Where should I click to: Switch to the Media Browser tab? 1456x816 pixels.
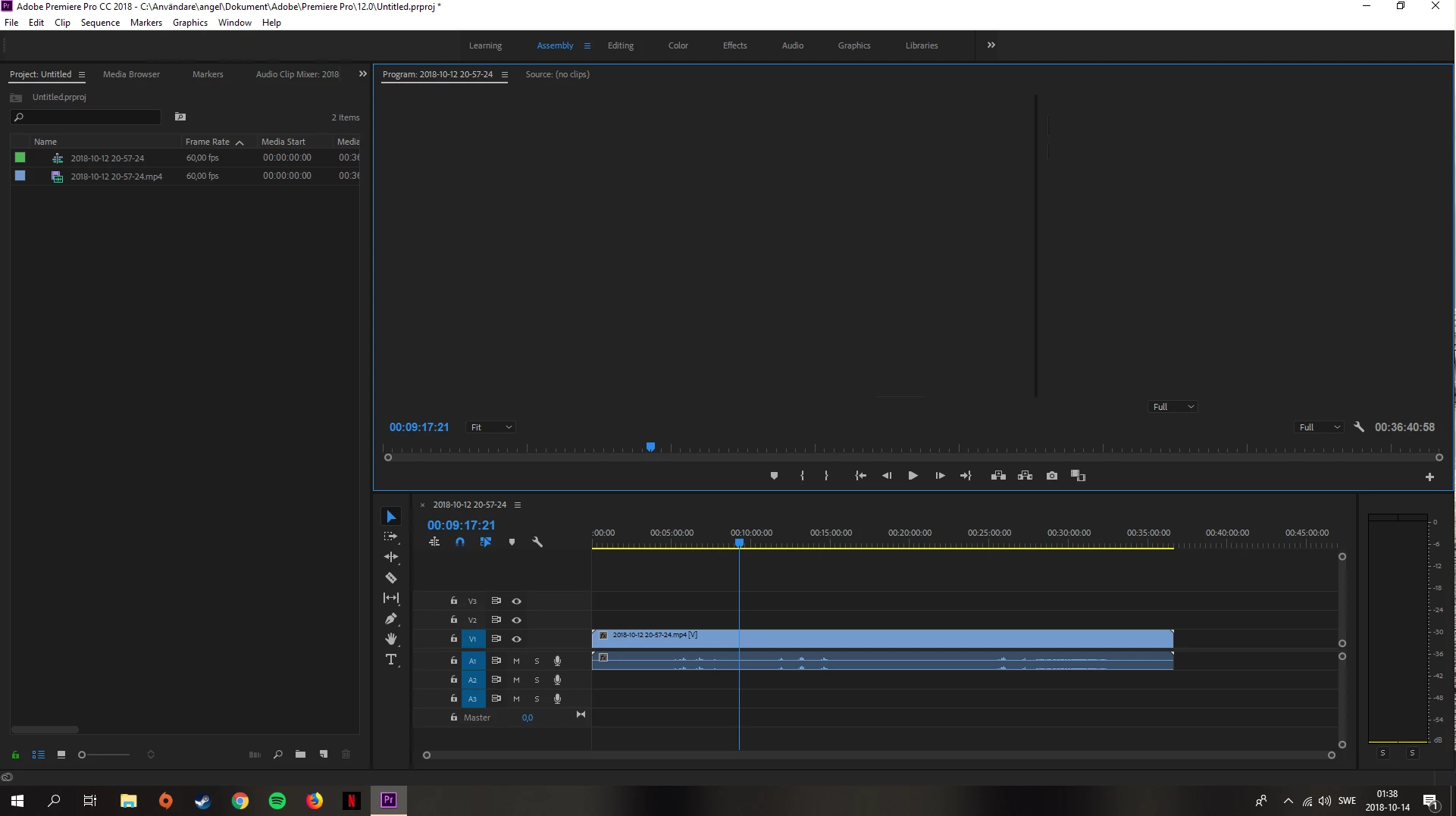[131, 74]
